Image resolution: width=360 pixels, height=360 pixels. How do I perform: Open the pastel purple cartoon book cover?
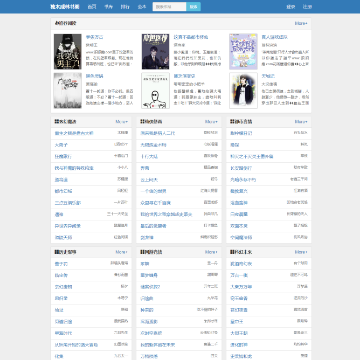tap(243, 52)
